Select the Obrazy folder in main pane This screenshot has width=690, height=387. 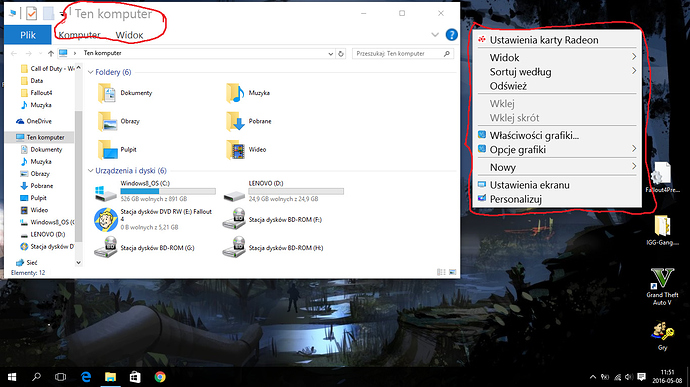point(119,122)
